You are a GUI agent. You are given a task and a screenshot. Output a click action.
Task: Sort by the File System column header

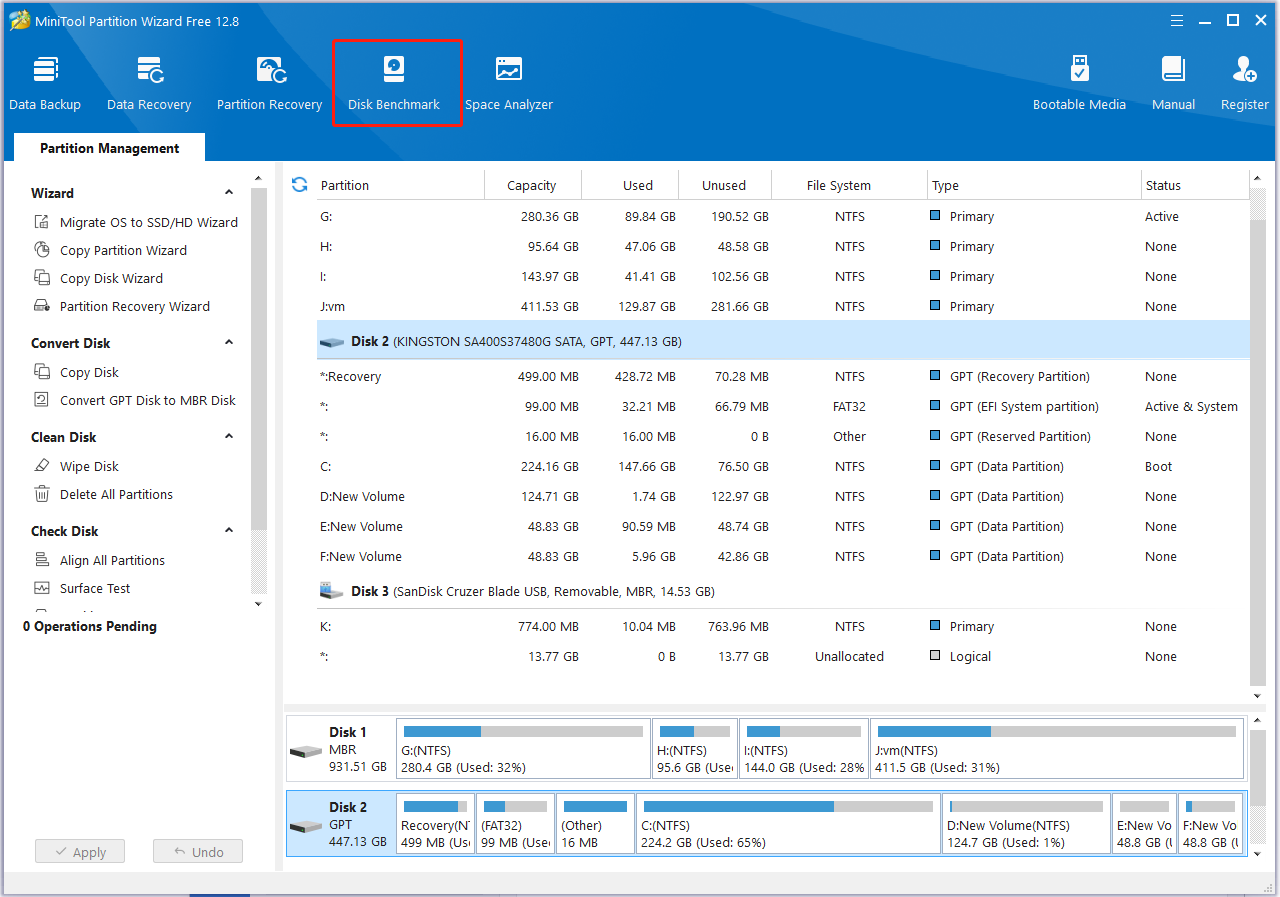click(850, 185)
